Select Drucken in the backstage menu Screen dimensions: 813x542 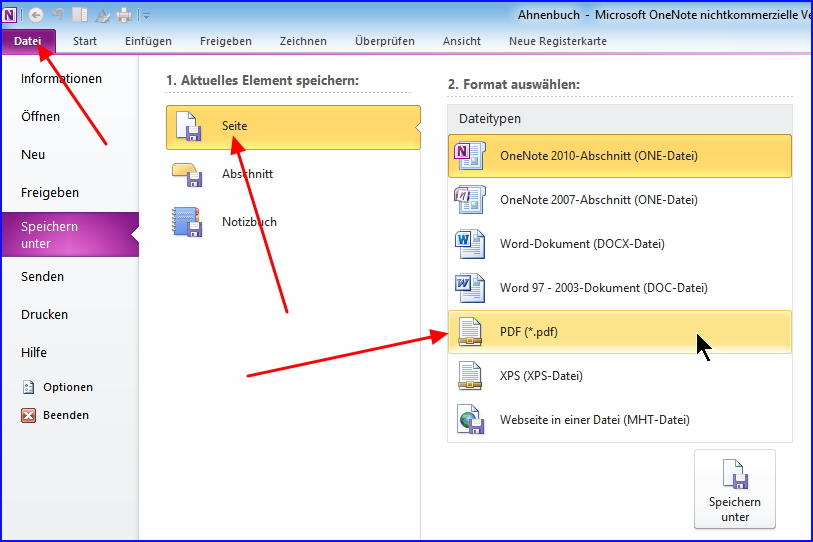point(71,314)
